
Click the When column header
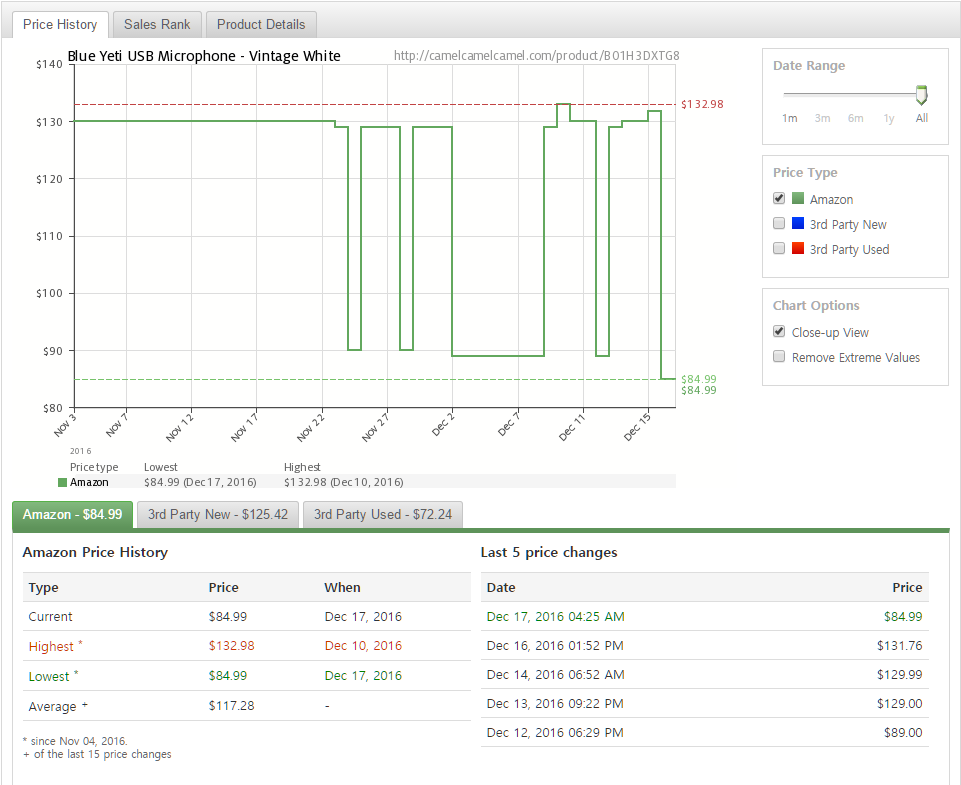(342, 587)
